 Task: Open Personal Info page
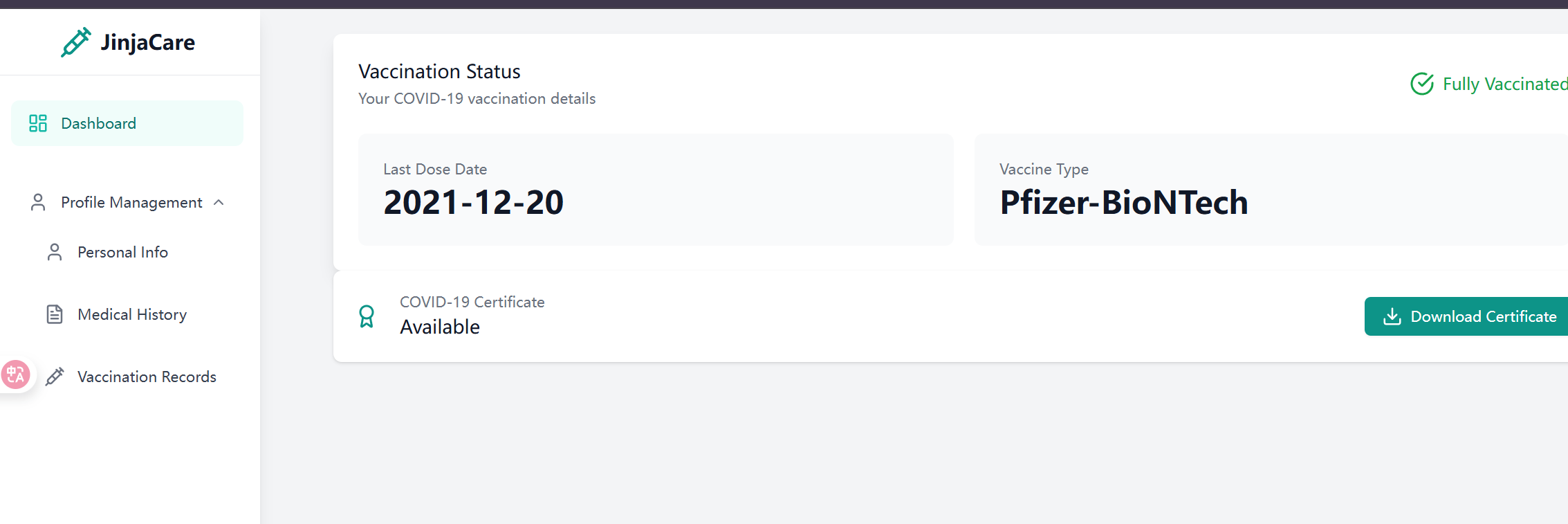coord(122,252)
